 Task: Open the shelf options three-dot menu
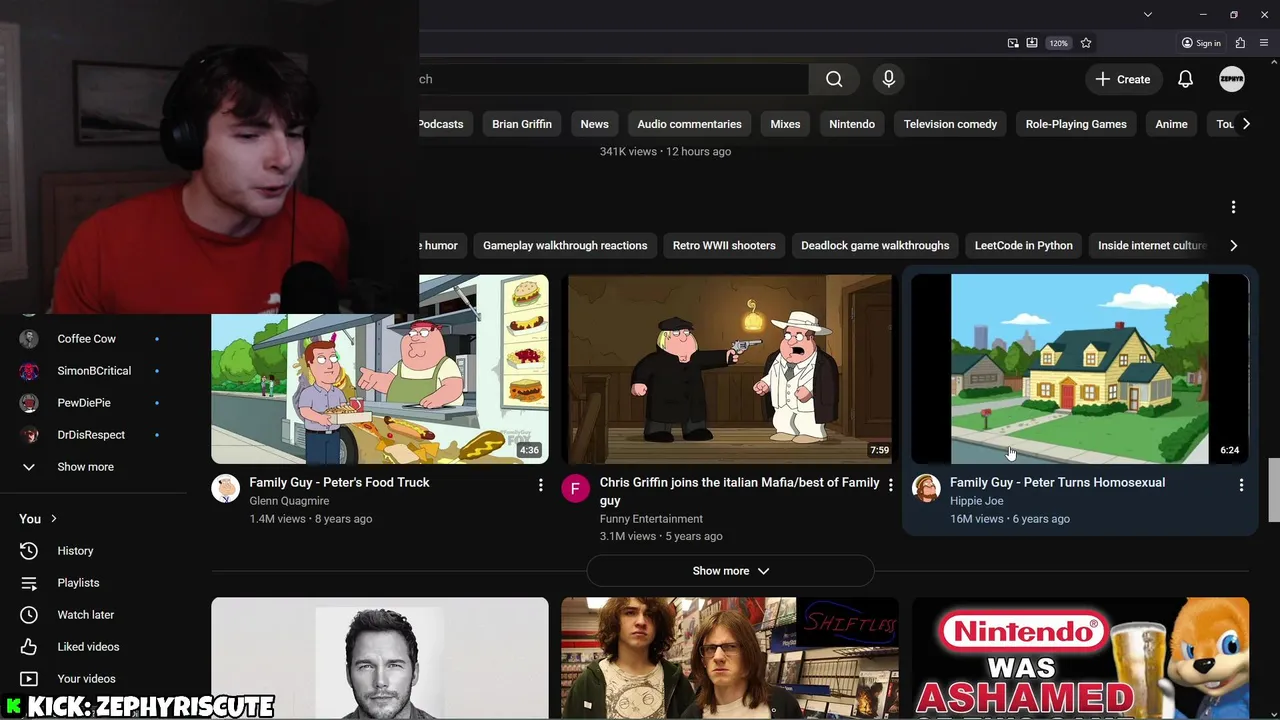coord(1233,207)
